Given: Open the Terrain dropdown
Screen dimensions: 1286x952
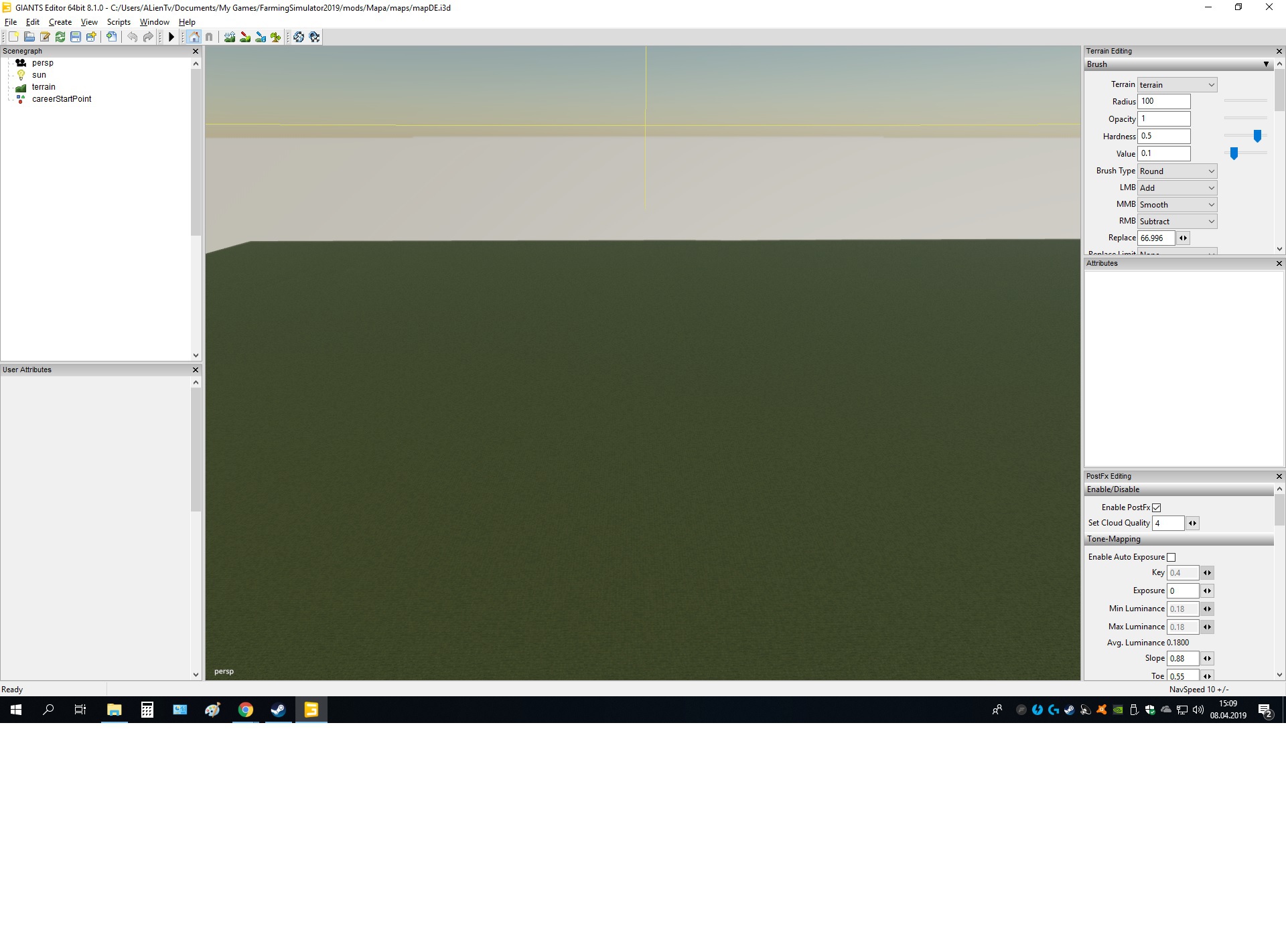Looking at the screenshot, I should pos(1177,85).
